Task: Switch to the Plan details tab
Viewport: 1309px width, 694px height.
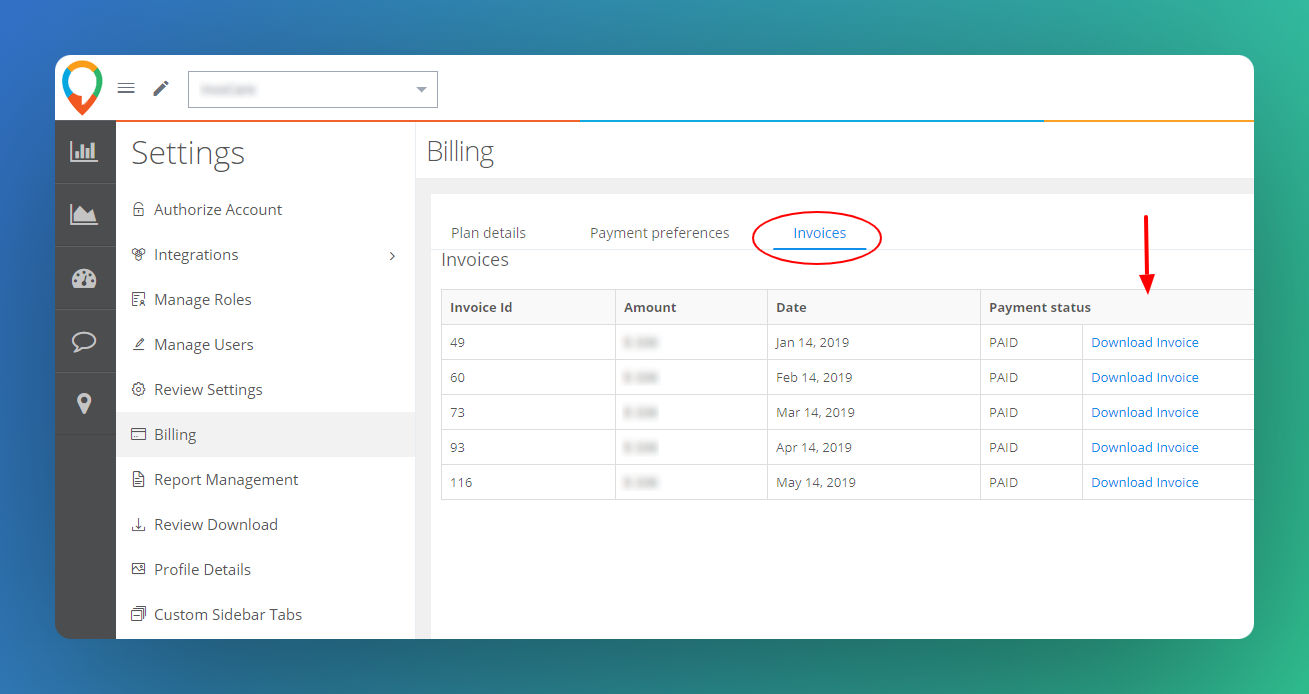Action: click(x=488, y=233)
